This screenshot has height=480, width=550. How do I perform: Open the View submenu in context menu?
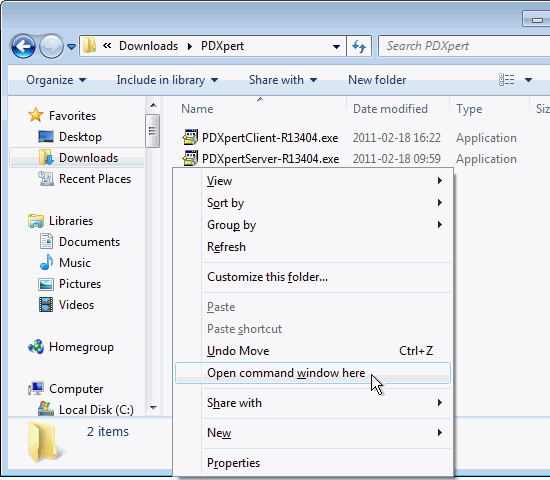click(x=313, y=181)
